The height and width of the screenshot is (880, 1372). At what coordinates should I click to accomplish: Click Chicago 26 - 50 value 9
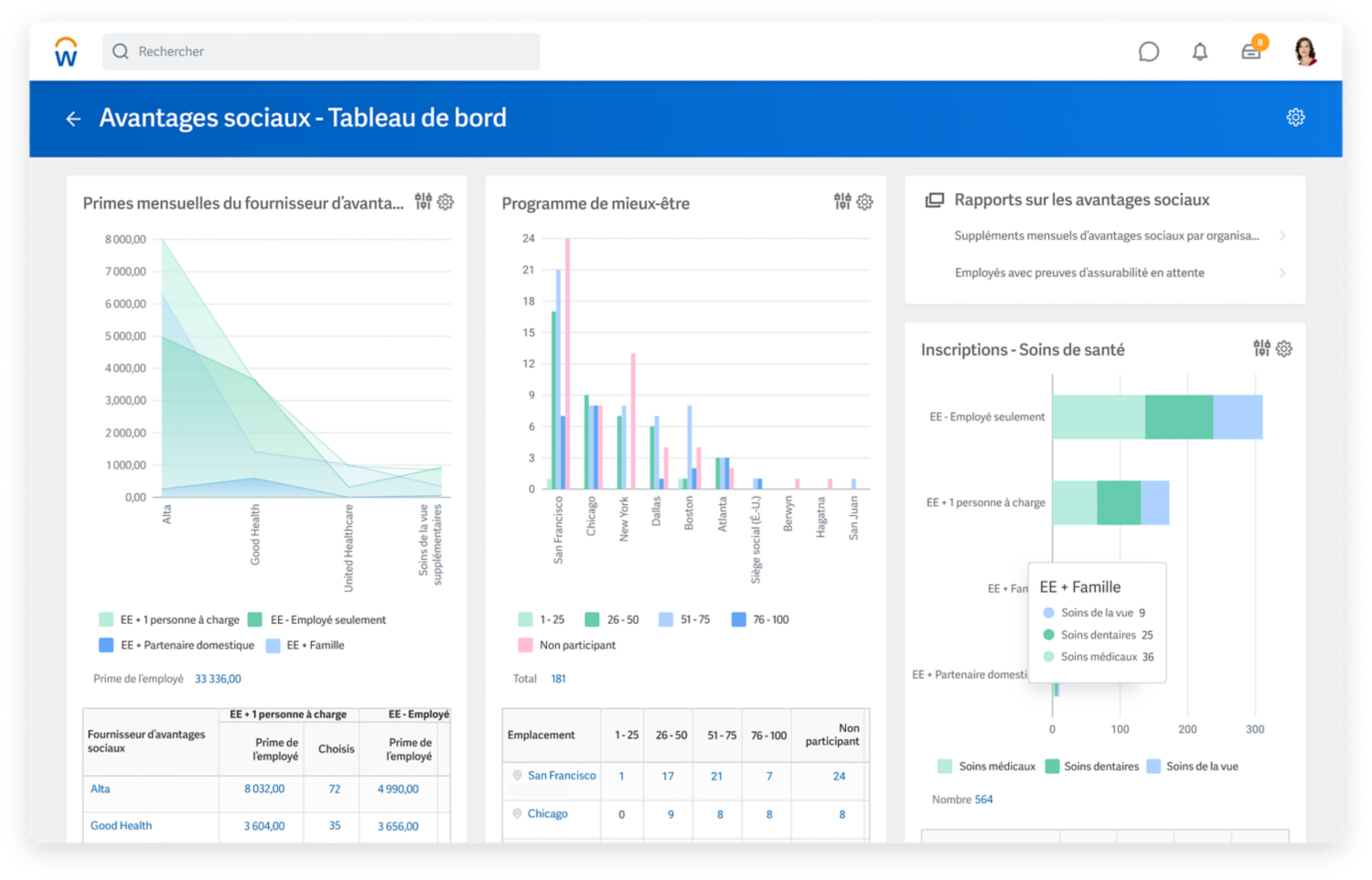[670, 814]
